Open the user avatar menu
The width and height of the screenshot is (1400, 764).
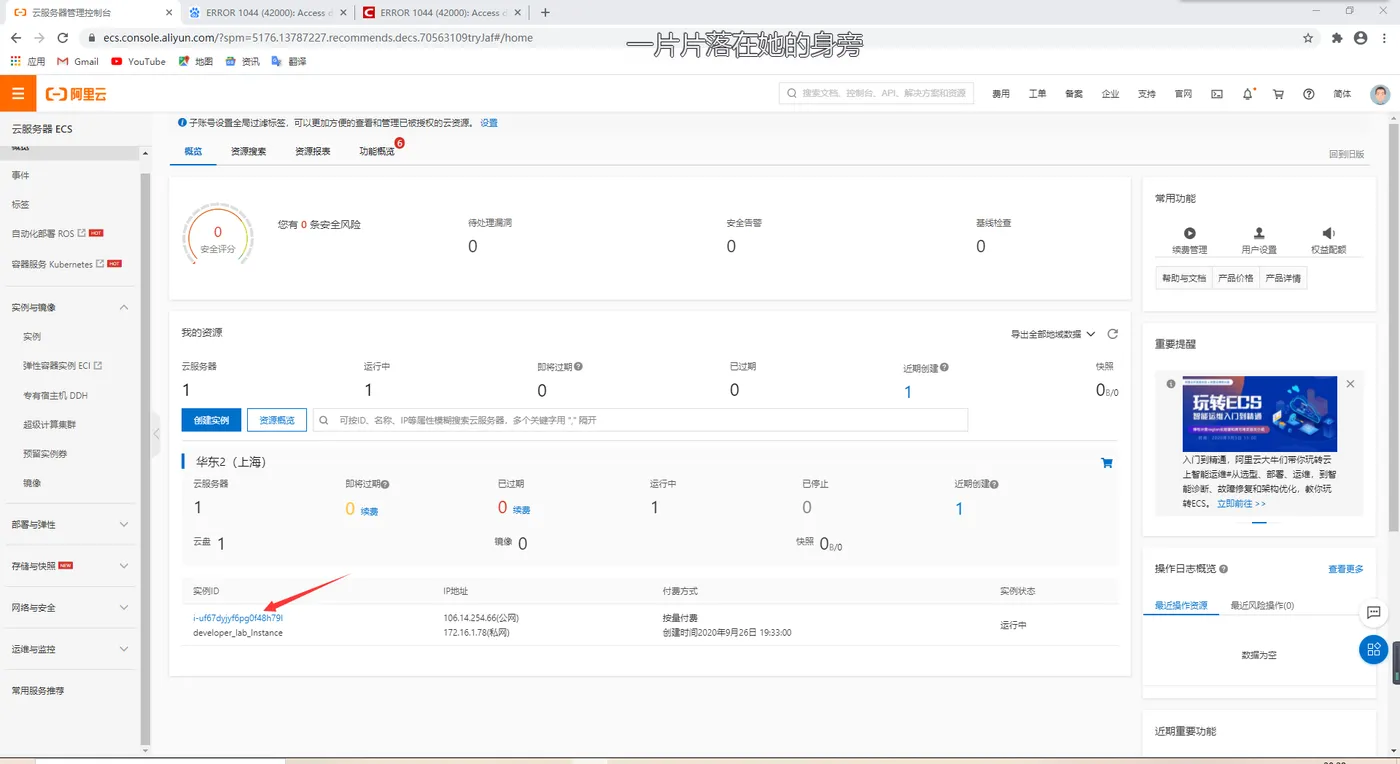click(1380, 94)
